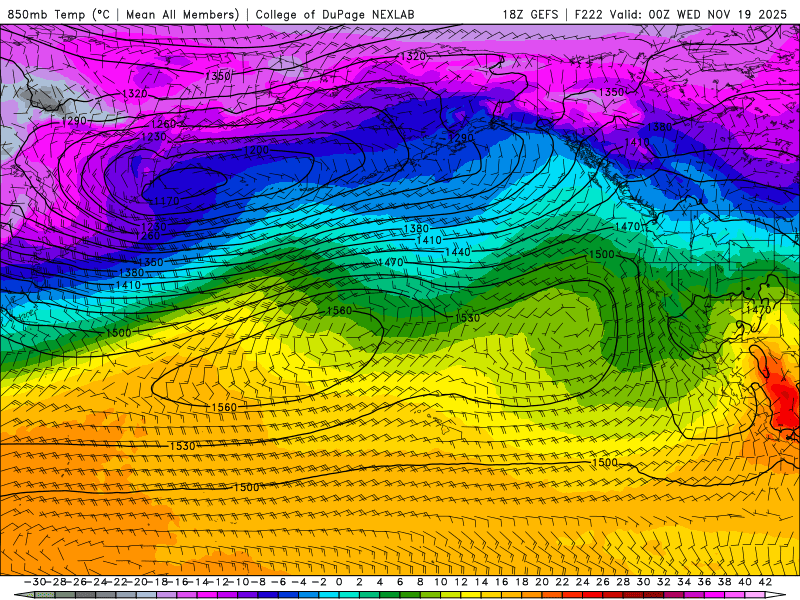Click the 40 value on the temperature scale

(x=745, y=582)
